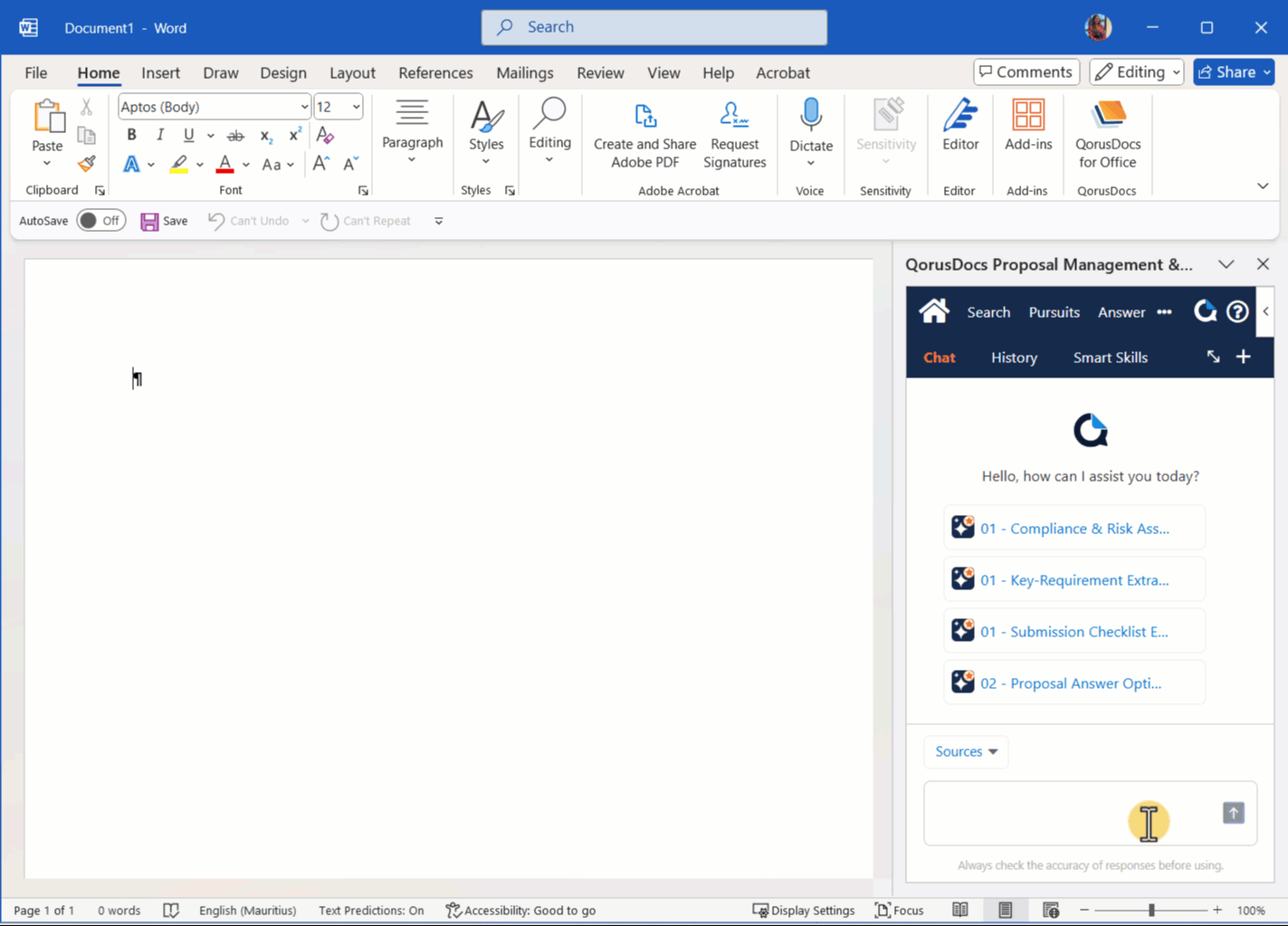1288x926 pixels.
Task: Start a new chat with plus icon
Action: click(1244, 357)
